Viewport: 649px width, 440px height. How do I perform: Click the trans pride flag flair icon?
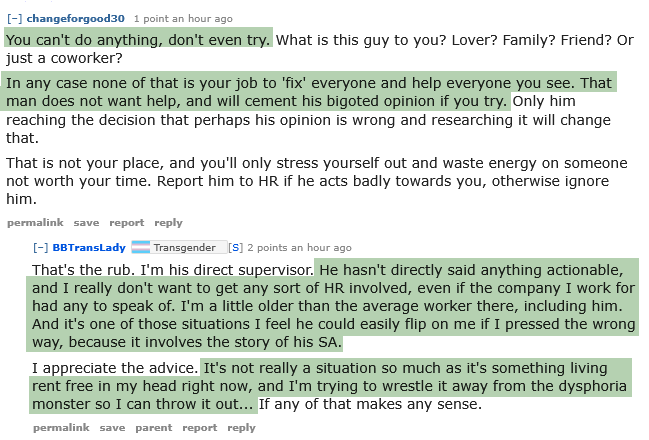coord(141,247)
